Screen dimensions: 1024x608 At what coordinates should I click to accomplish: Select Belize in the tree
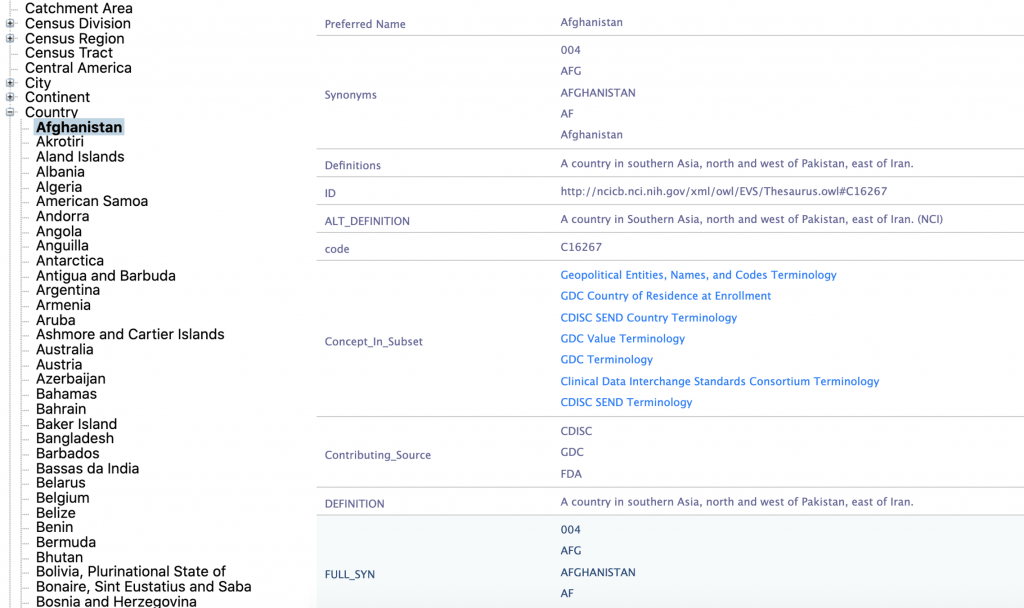56,513
